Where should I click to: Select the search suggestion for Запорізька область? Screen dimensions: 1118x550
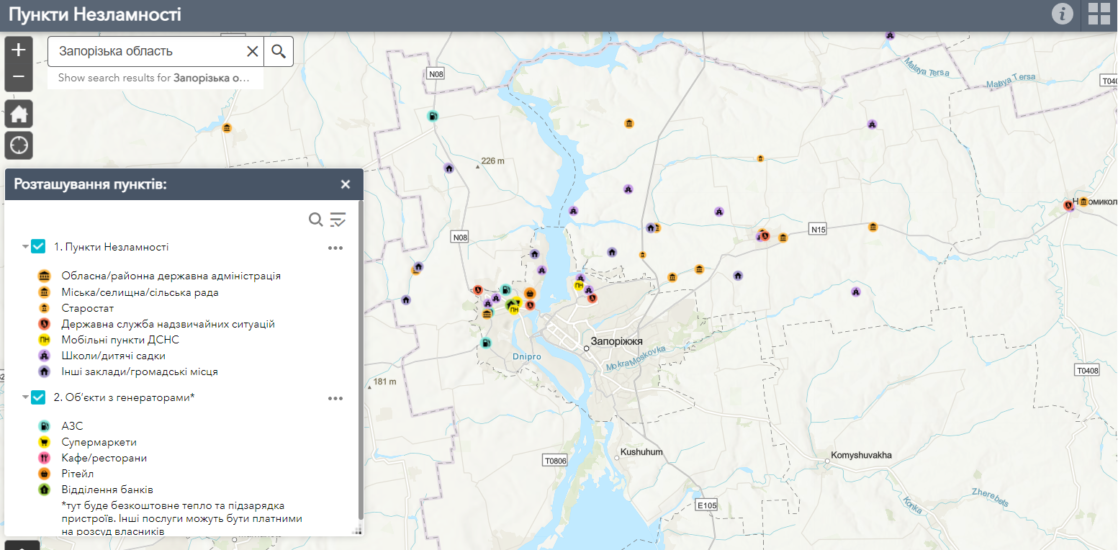(x=153, y=77)
